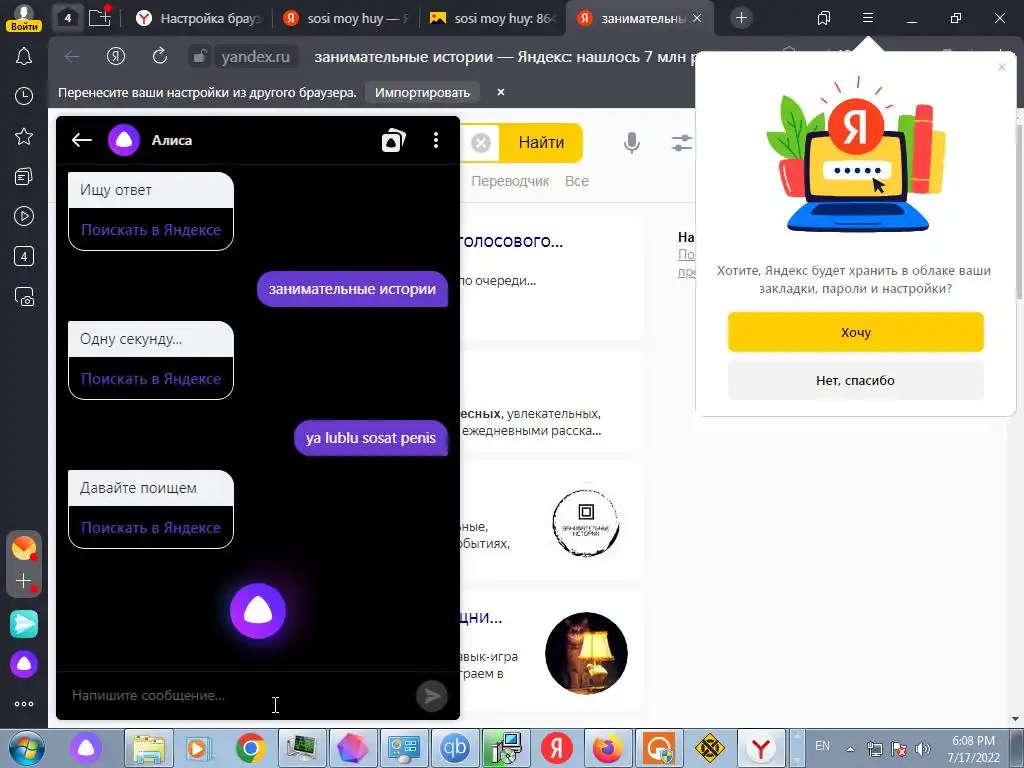1024x768 pixels.
Task: Open Все search categories
Action: click(x=577, y=181)
